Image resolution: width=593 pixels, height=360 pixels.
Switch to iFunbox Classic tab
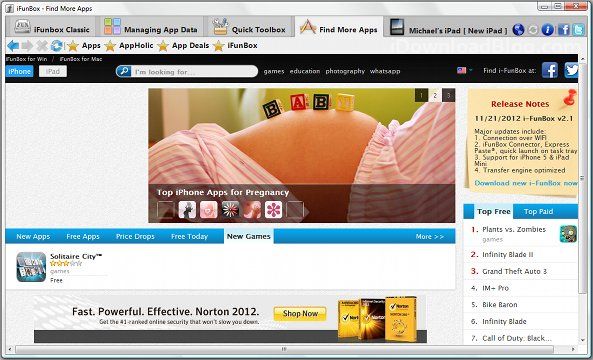point(51,27)
